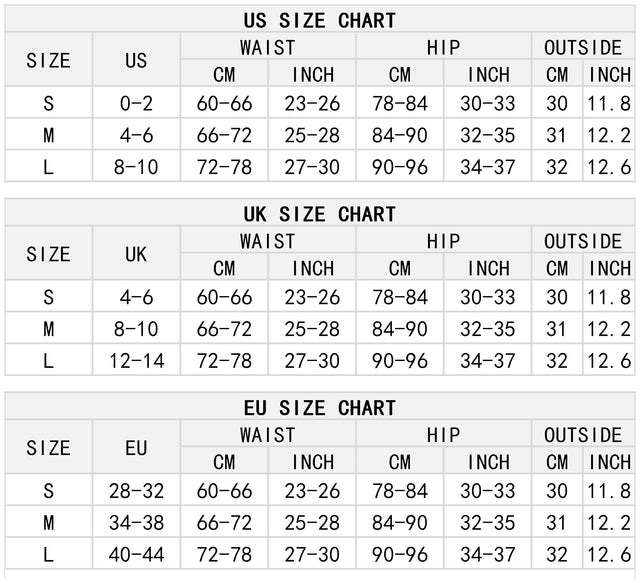
Task: Click the US column header in the US chart
Action: (x=136, y=60)
